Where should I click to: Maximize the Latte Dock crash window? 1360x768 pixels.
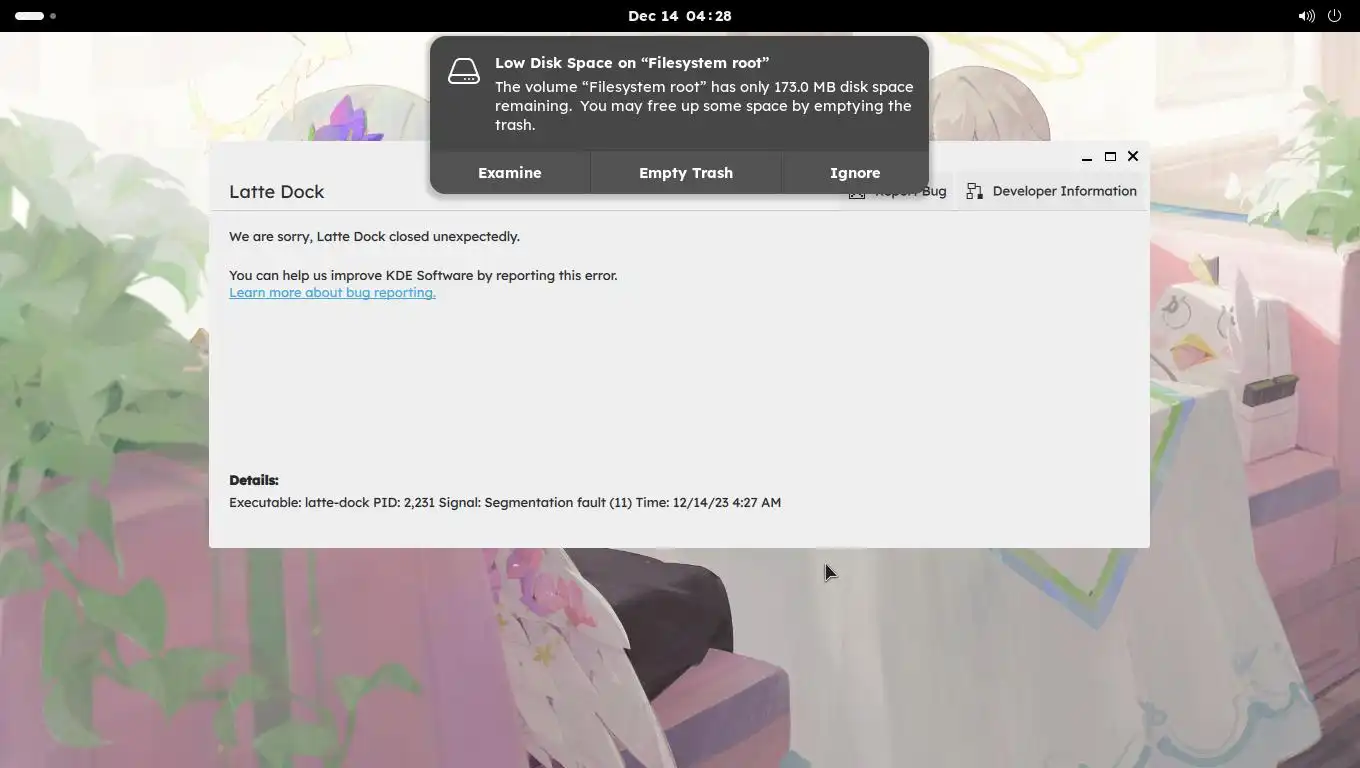click(1110, 157)
